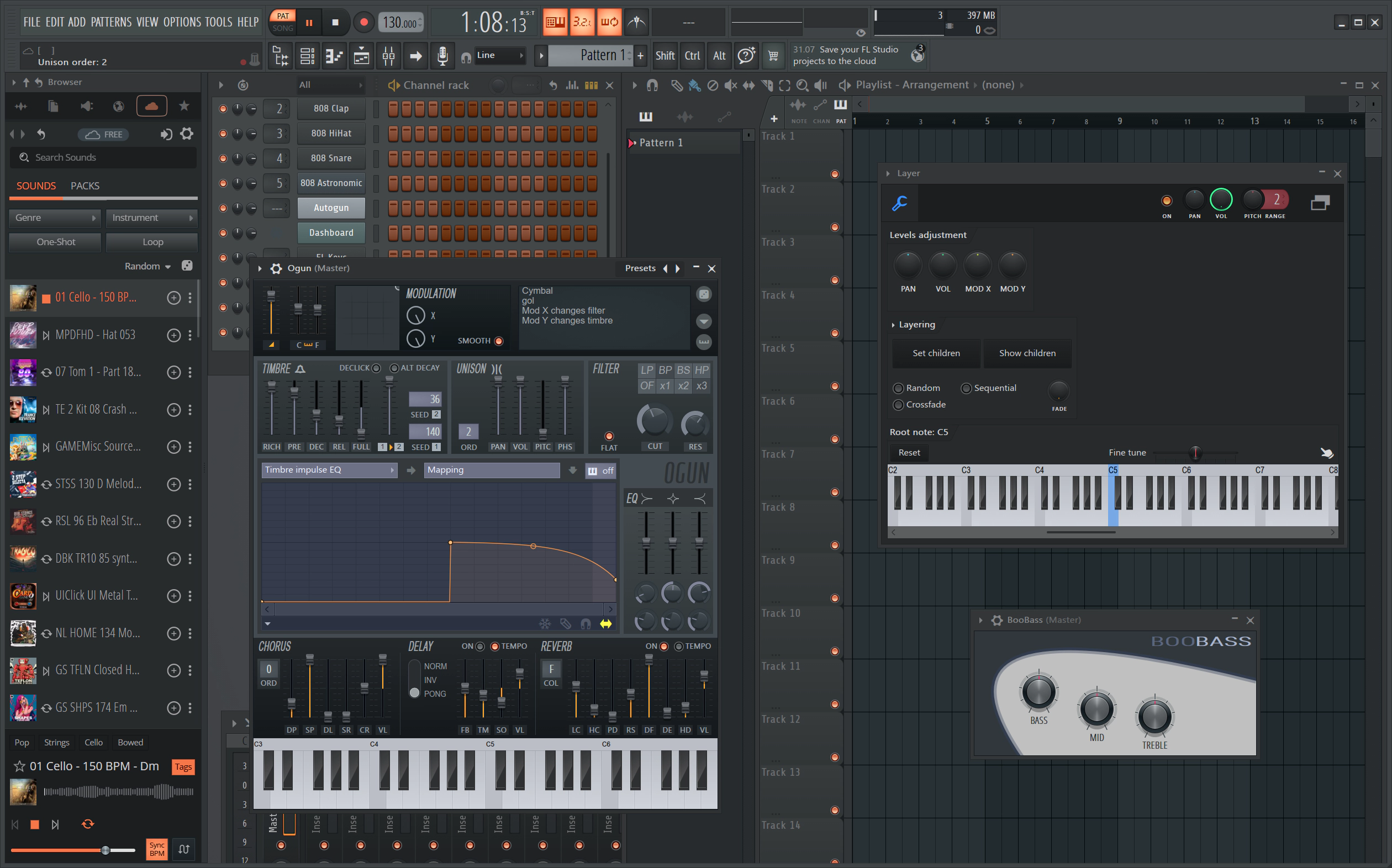Toggle the microphone recording icon

[442, 56]
